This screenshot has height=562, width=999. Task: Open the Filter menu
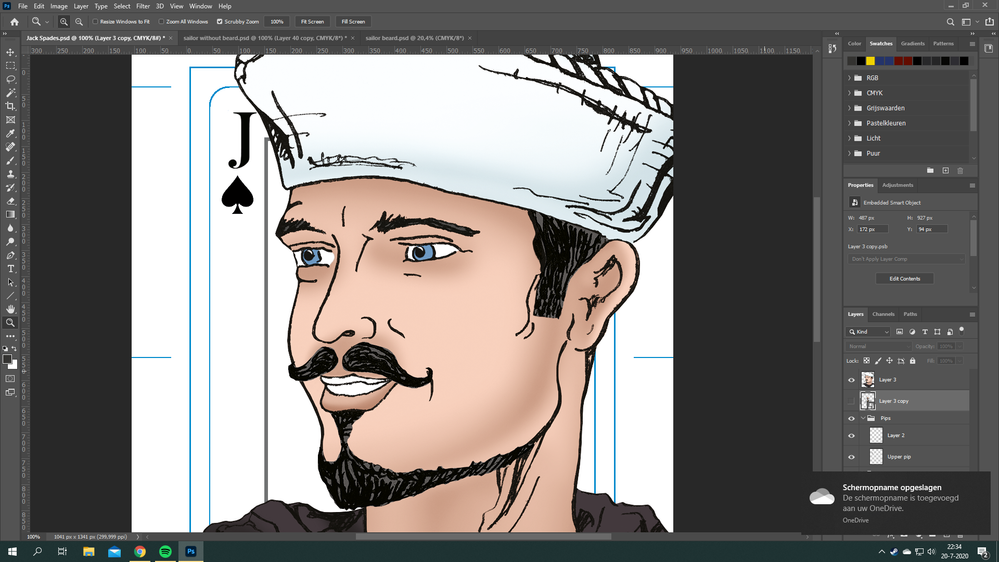(143, 6)
